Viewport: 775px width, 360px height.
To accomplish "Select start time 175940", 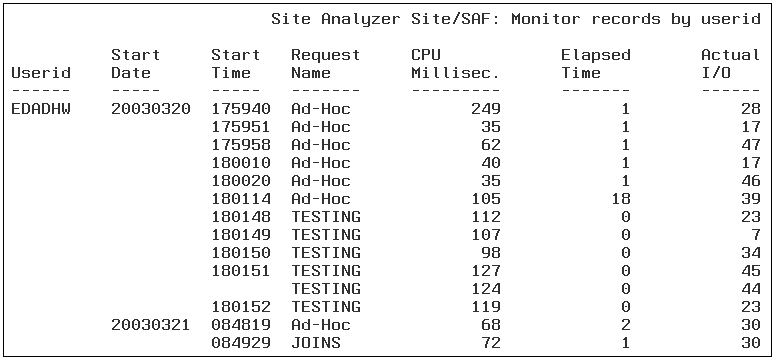I will (x=241, y=109).
